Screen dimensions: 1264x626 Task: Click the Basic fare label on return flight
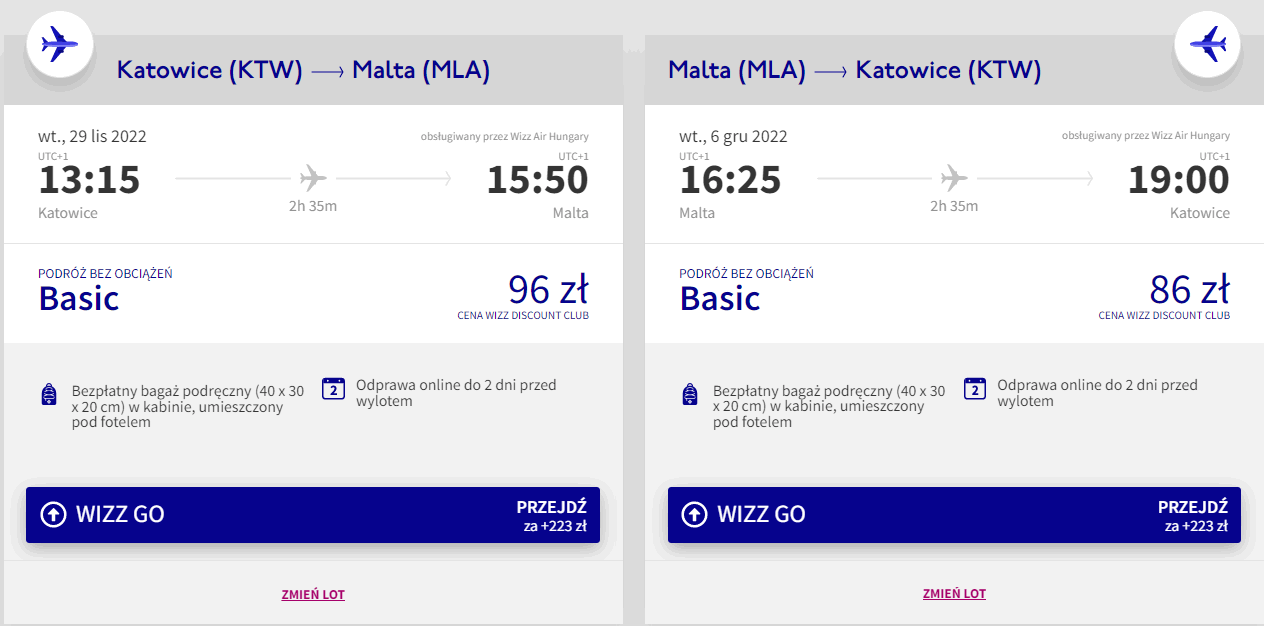point(720,298)
